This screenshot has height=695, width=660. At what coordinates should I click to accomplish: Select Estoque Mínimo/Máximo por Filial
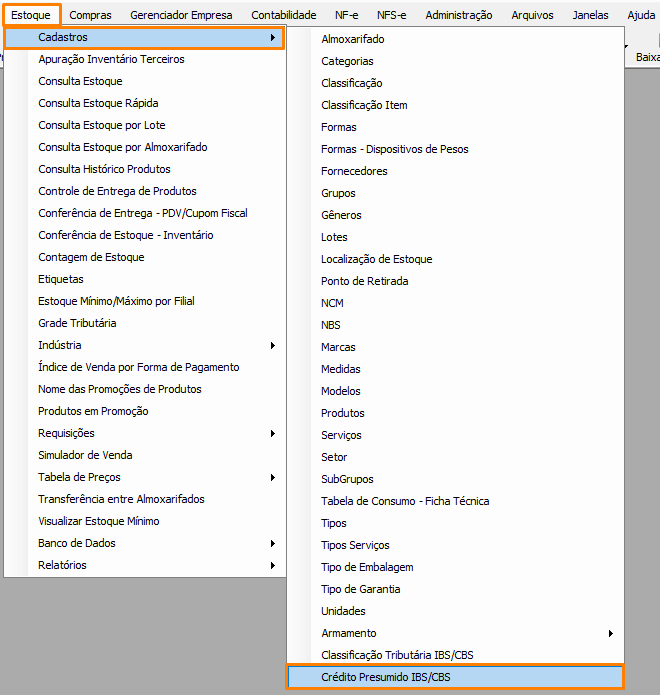[144, 301]
